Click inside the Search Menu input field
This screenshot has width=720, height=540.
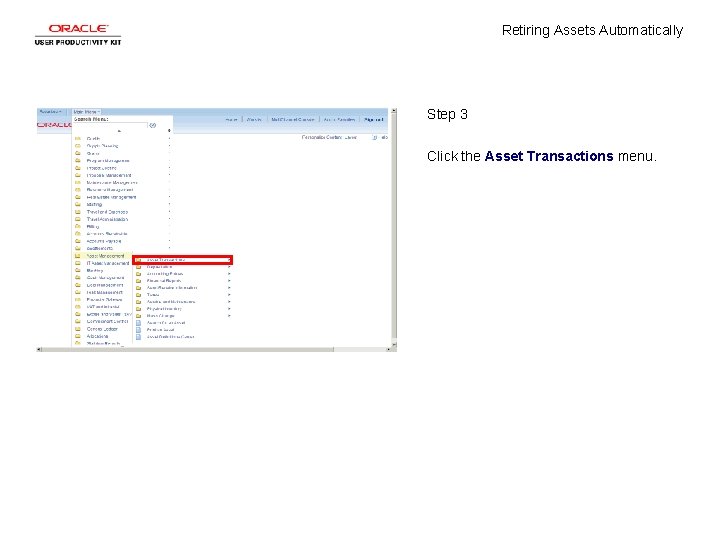tap(110, 125)
